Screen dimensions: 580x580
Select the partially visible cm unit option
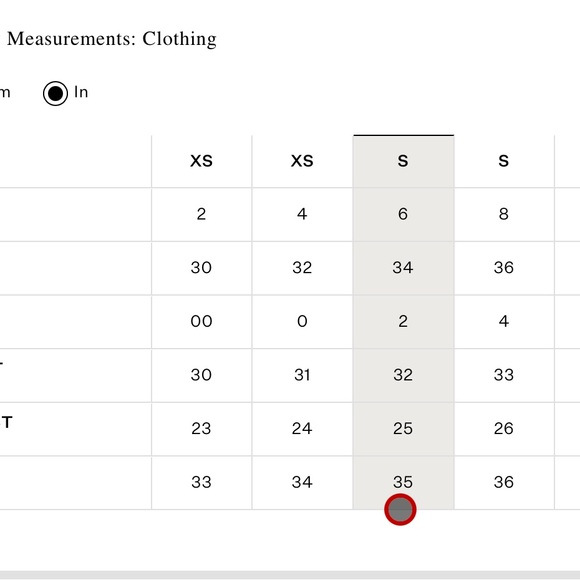tap(5, 92)
